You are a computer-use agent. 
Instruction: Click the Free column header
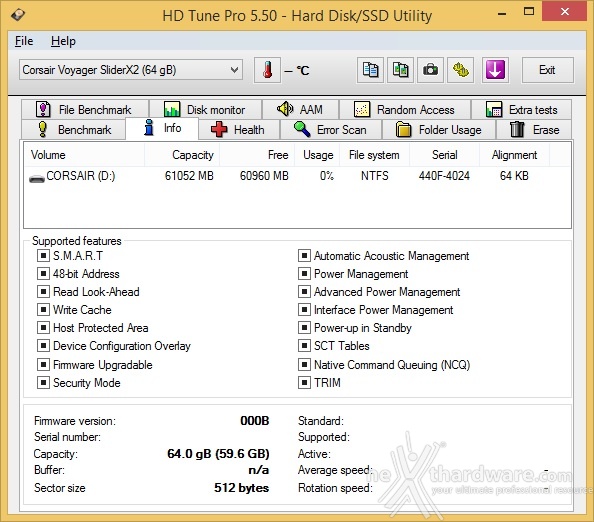tap(257, 155)
